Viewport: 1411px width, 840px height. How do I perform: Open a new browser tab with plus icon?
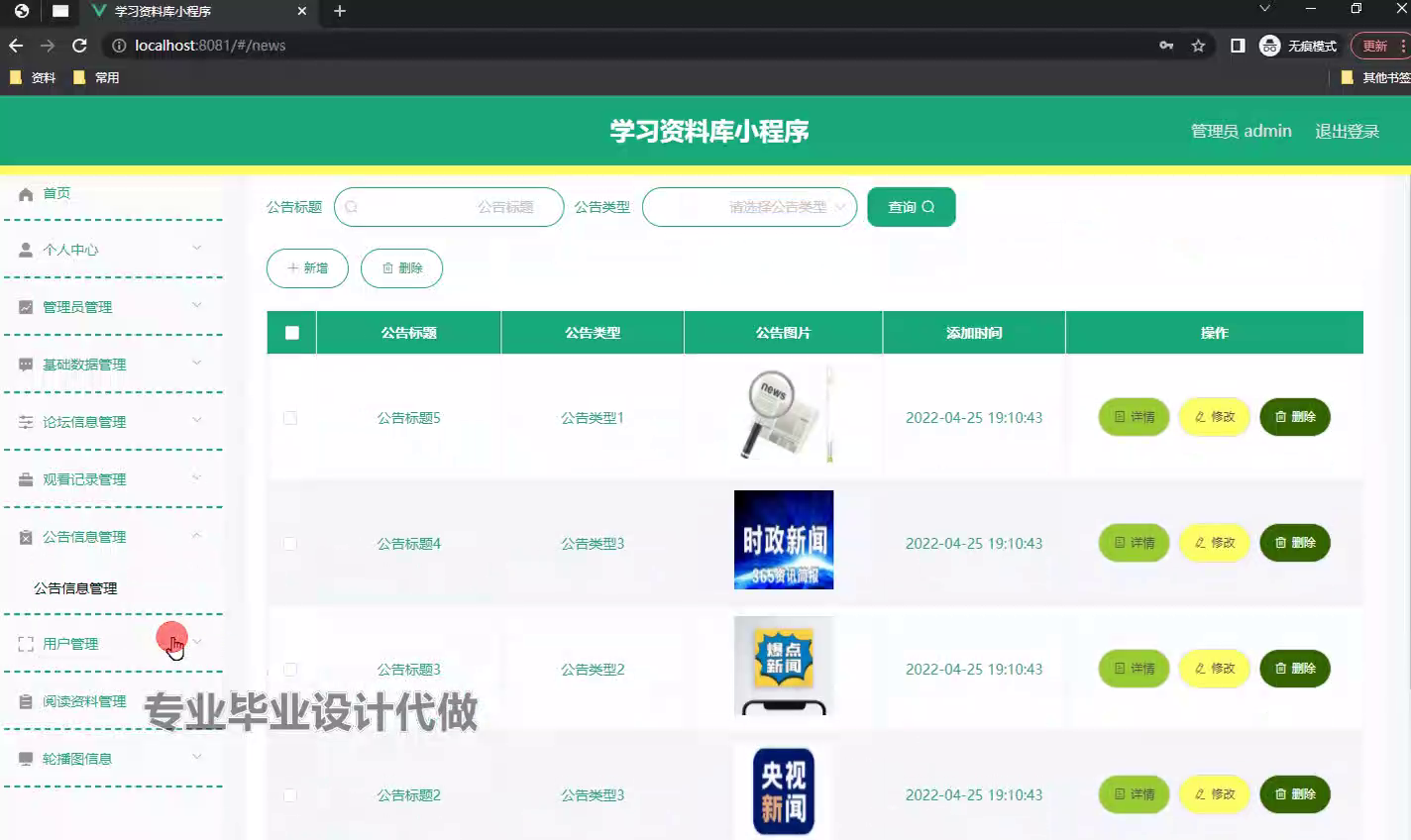[340, 11]
